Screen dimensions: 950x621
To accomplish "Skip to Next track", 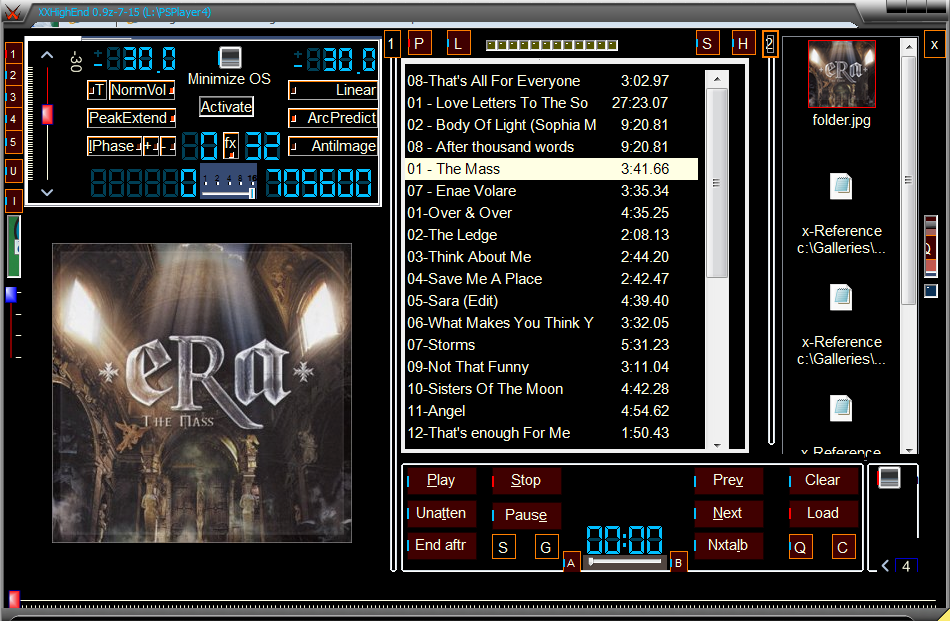I will [728, 513].
